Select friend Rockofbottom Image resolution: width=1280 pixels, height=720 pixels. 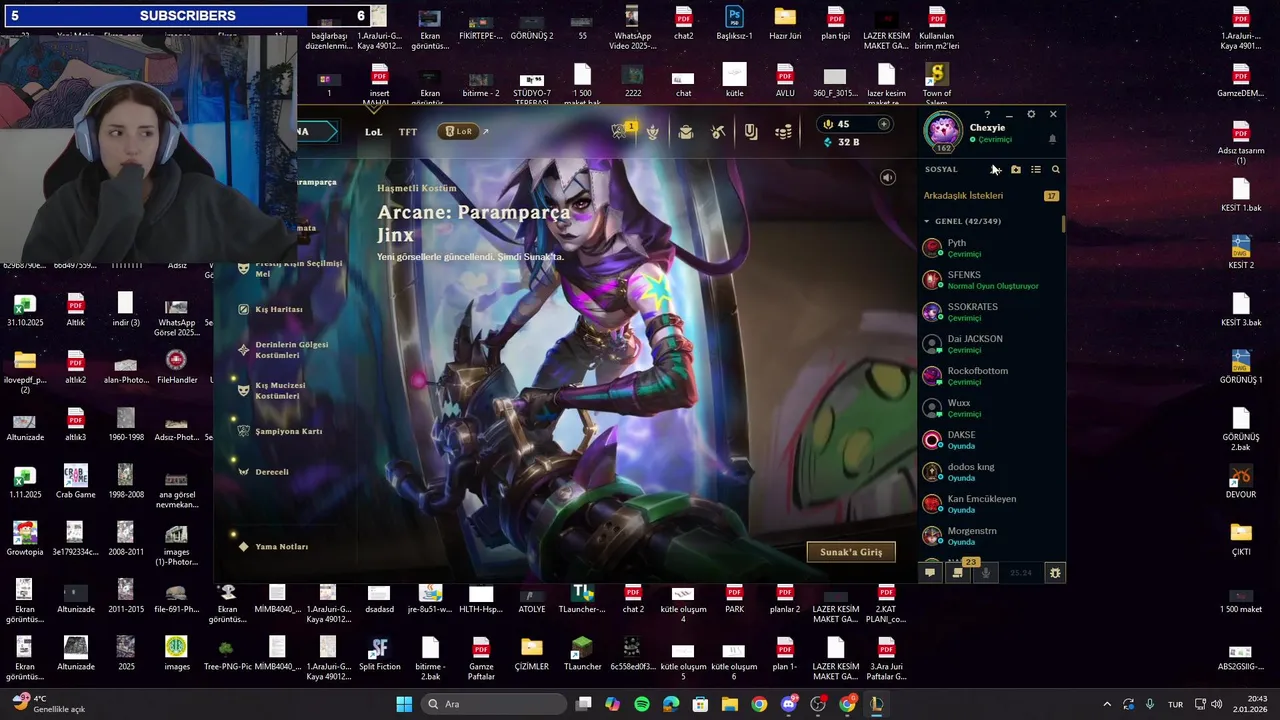990,375
